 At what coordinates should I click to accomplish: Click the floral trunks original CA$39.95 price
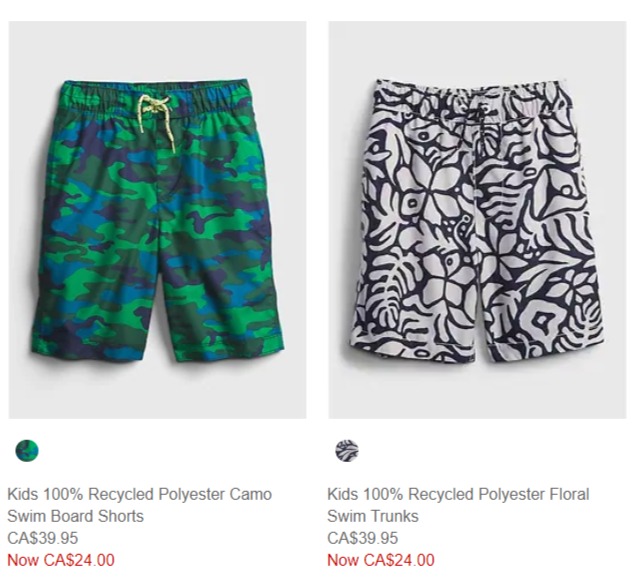(362, 538)
